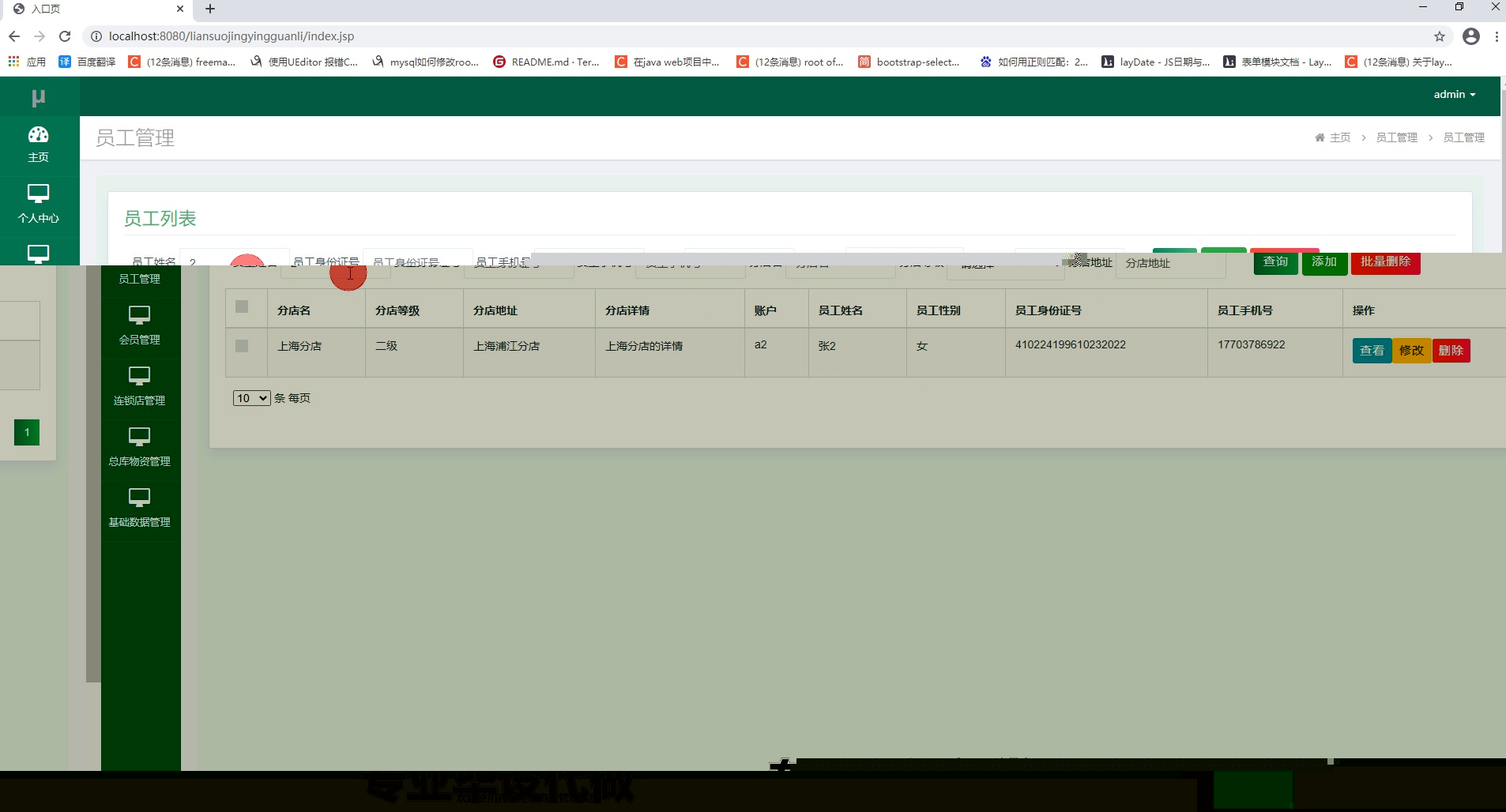Click the 批量删除 bulk delete button
Image resolution: width=1506 pixels, height=812 pixels.
(1385, 261)
